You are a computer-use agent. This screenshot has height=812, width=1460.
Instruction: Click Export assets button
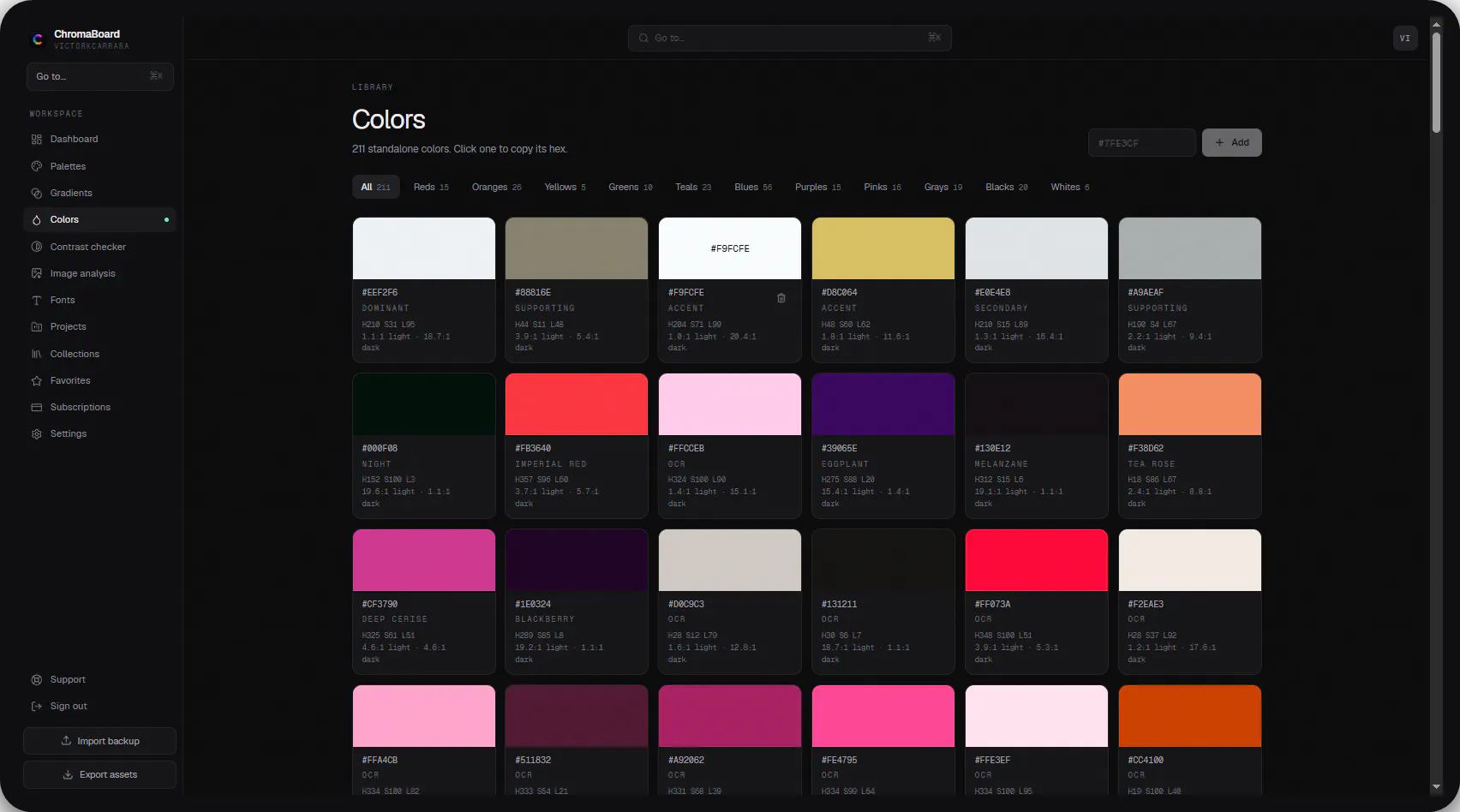99,774
